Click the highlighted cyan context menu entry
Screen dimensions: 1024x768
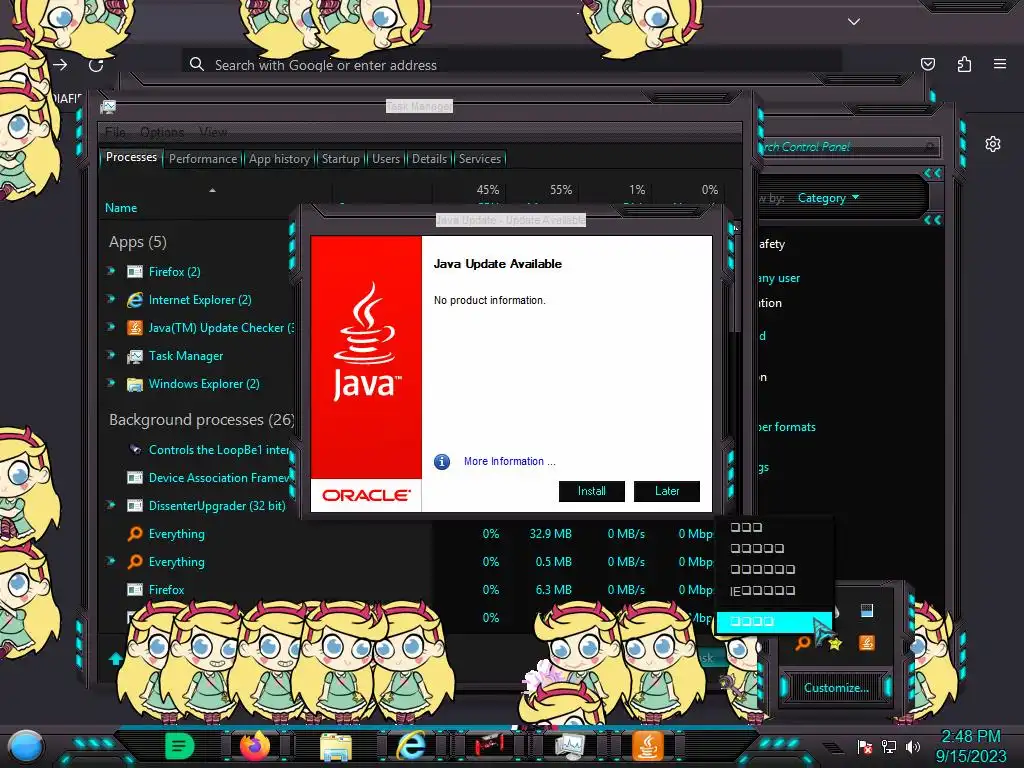775,622
